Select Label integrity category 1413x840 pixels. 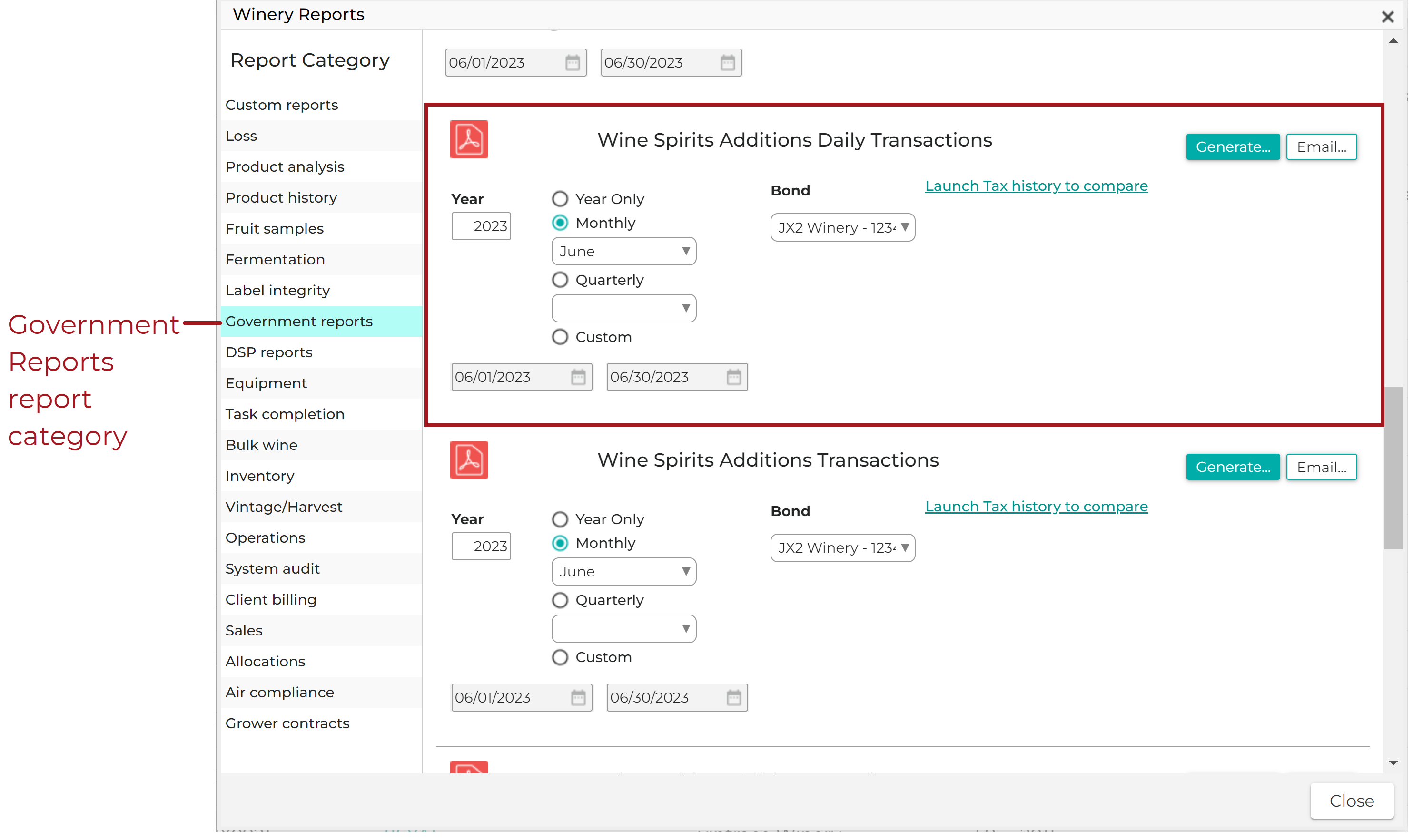(321, 290)
